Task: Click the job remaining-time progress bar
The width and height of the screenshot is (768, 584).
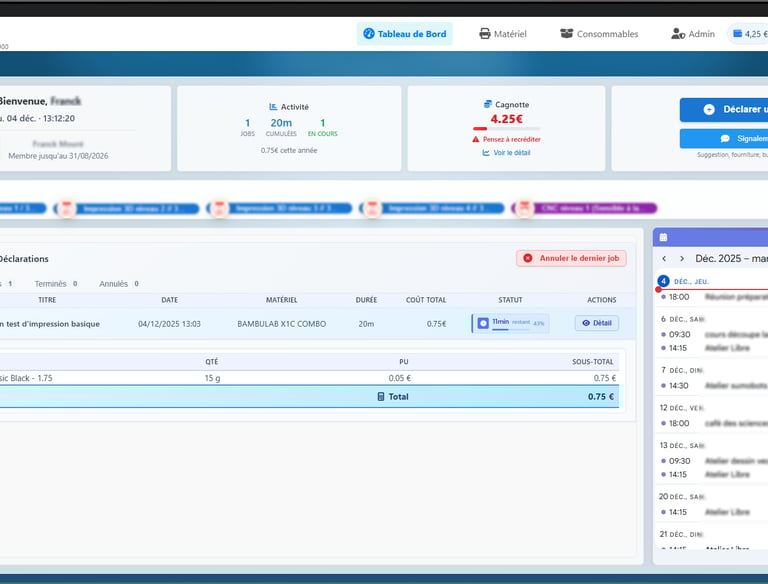Action: [510, 330]
